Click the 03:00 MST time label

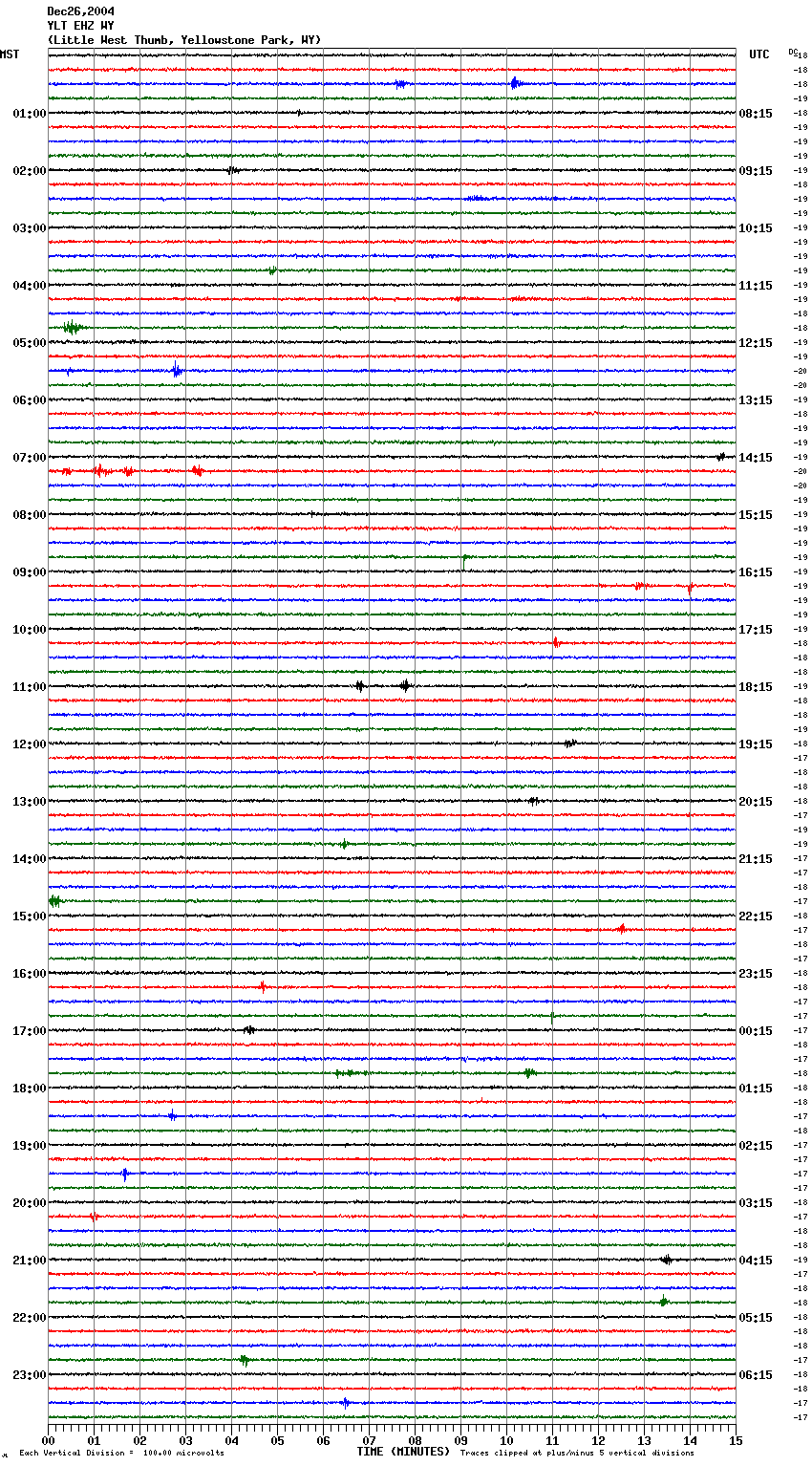click(x=30, y=228)
